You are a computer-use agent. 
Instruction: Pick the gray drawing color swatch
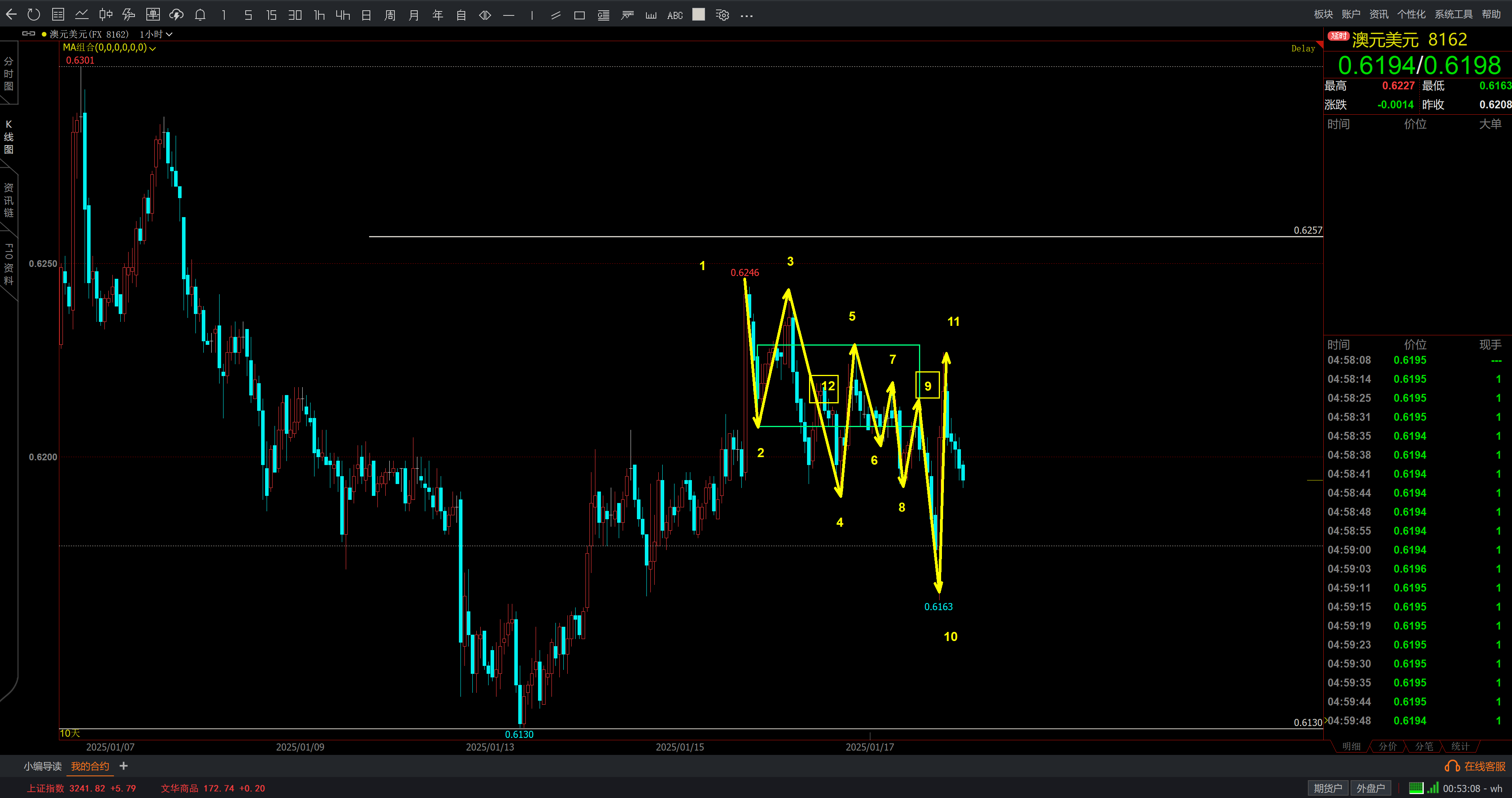[699, 15]
